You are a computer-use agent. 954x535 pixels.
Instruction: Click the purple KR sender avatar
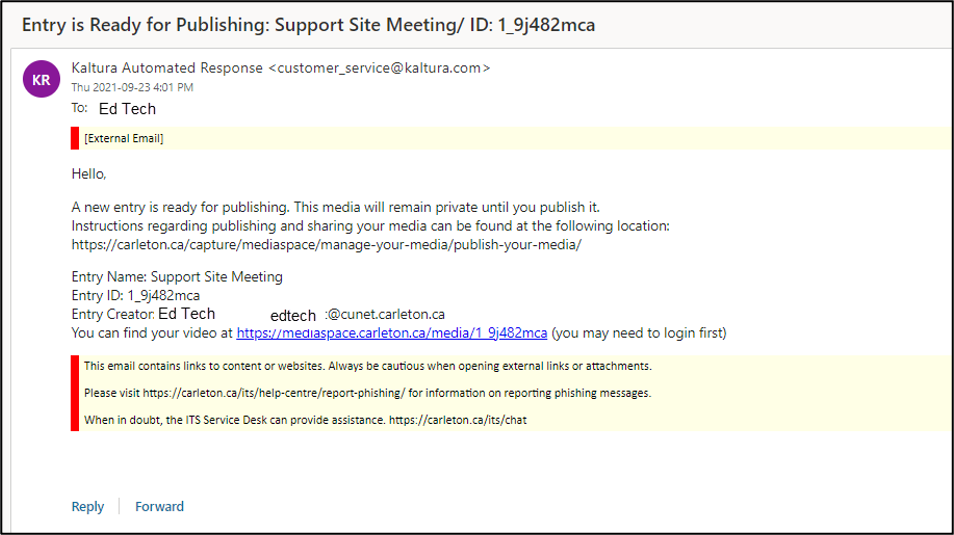(x=41, y=79)
